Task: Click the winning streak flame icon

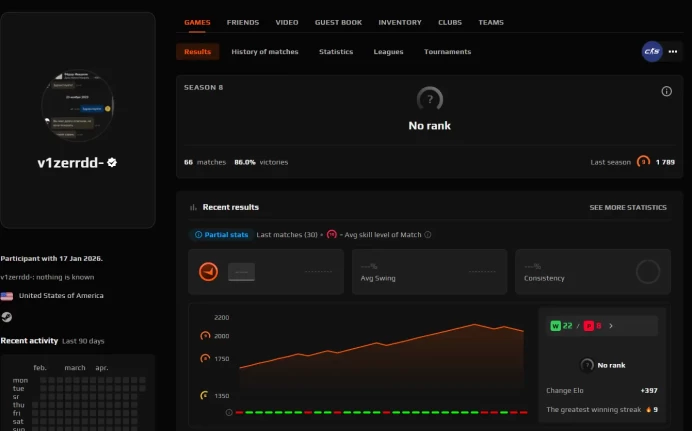Action: [x=648, y=410]
